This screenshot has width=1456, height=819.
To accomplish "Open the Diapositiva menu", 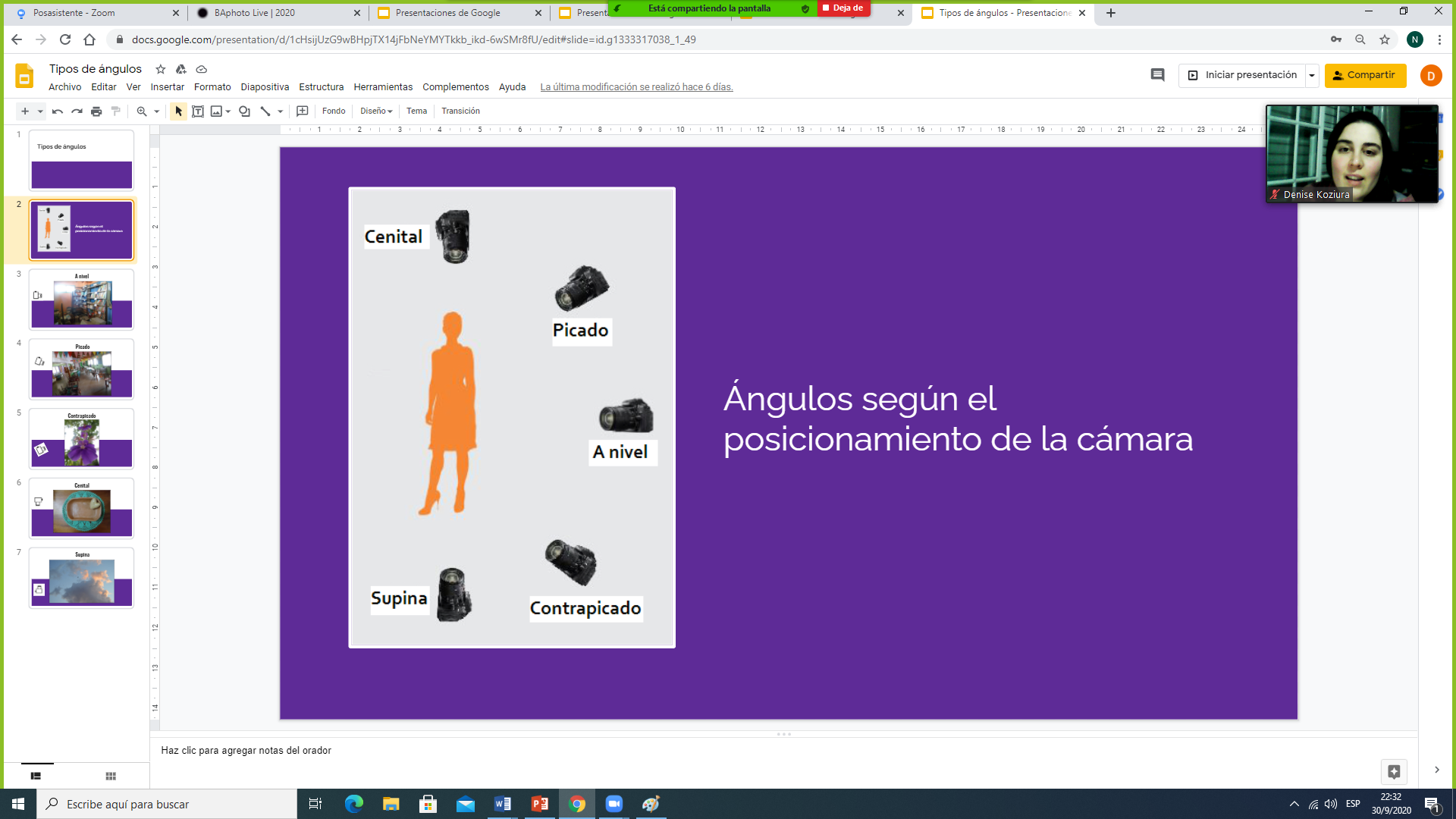I will (x=265, y=87).
